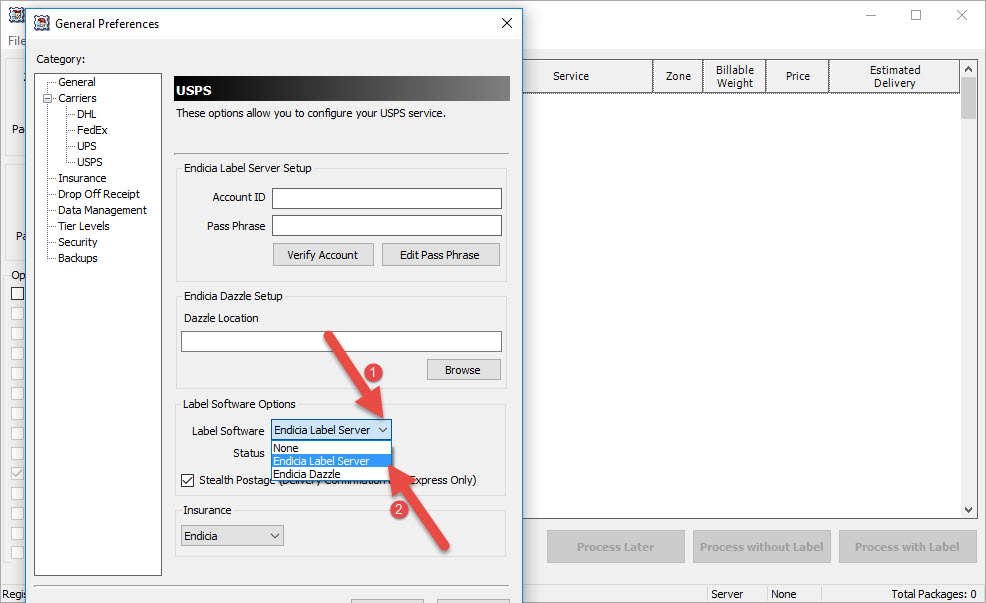
Task: Open Tier Levels category
Action: click(x=84, y=226)
